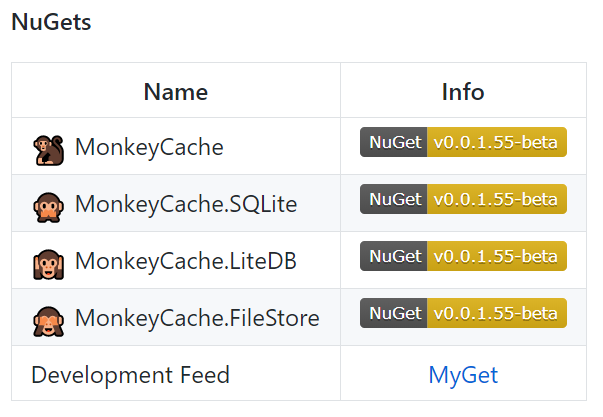Open the MonkeyCache.LiteDB NuGet badge
Viewport: 603px width, 417px height.
pos(463,256)
